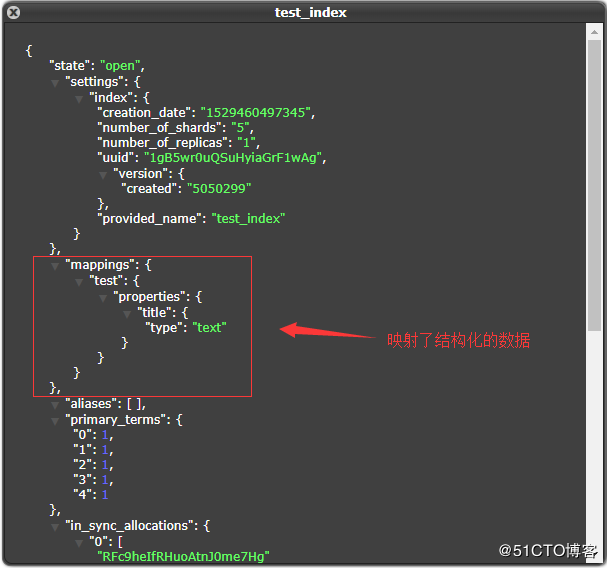Collapse the "title" field node
The width and height of the screenshot is (607, 568).
127,314
